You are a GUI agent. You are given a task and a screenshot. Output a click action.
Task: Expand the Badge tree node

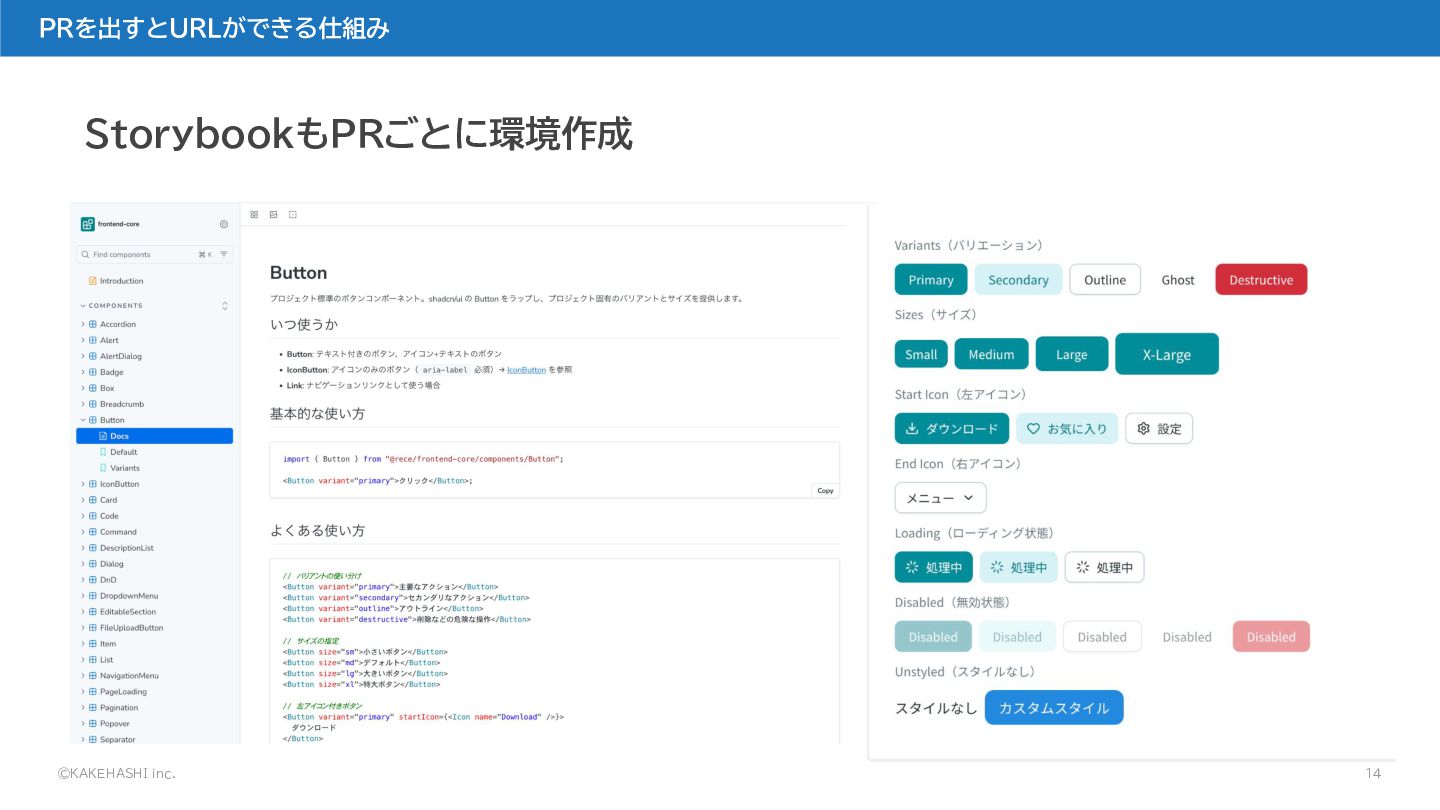pyautogui.click(x=83, y=372)
